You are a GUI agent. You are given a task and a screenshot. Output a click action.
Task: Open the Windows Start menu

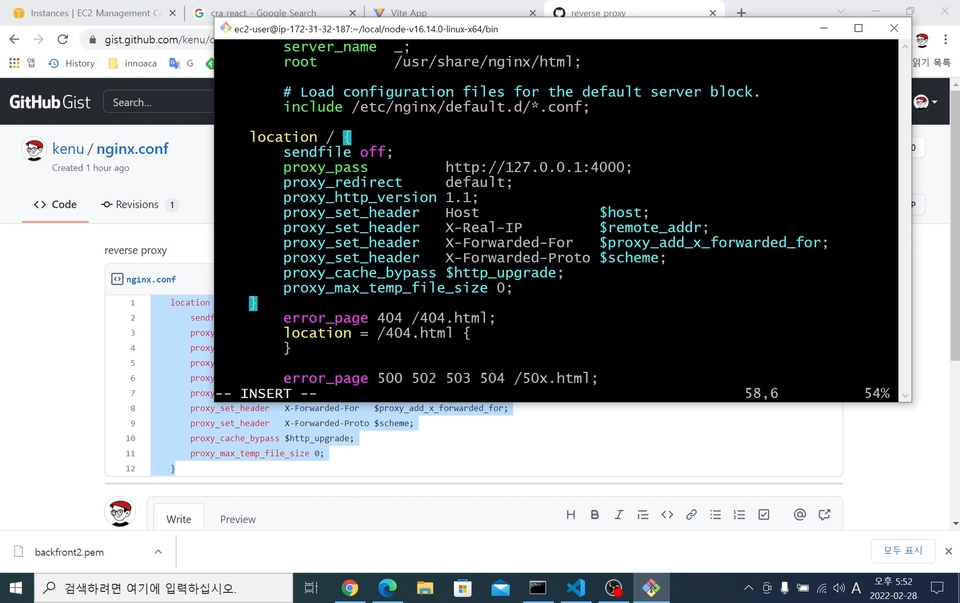click(x=16, y=588)
